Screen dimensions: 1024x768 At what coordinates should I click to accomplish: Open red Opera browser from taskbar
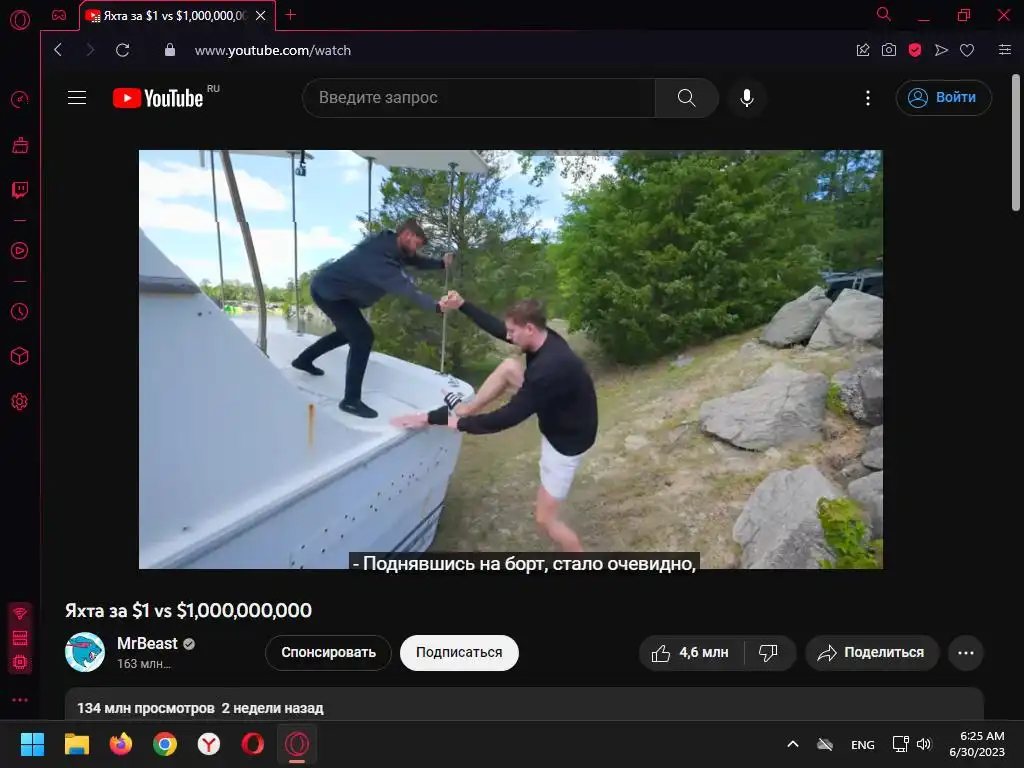253,744
